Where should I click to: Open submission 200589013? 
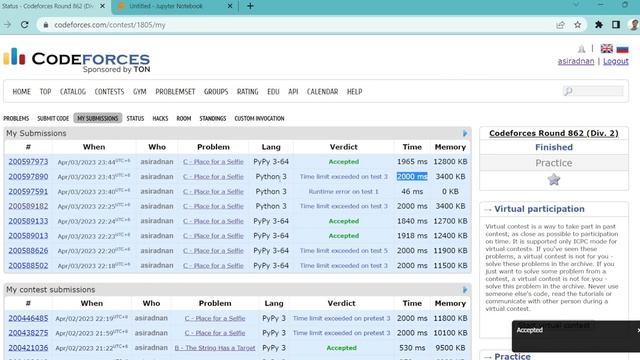[28, 236]
